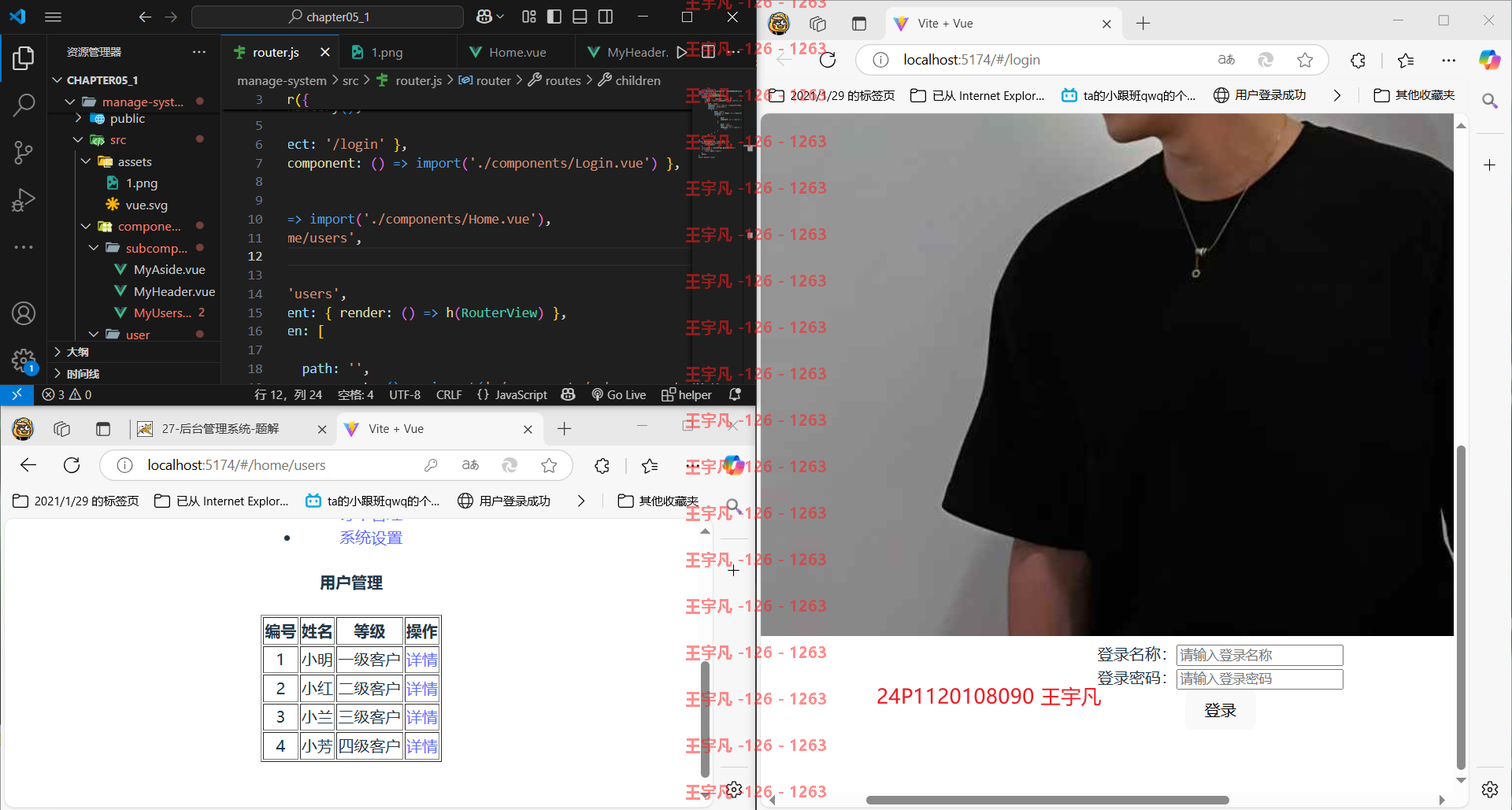The width and height of the screenshot is (1512, 810).
Task: Go back in bottom browser window
Action: pyautogui.click(x=28, y=465)
